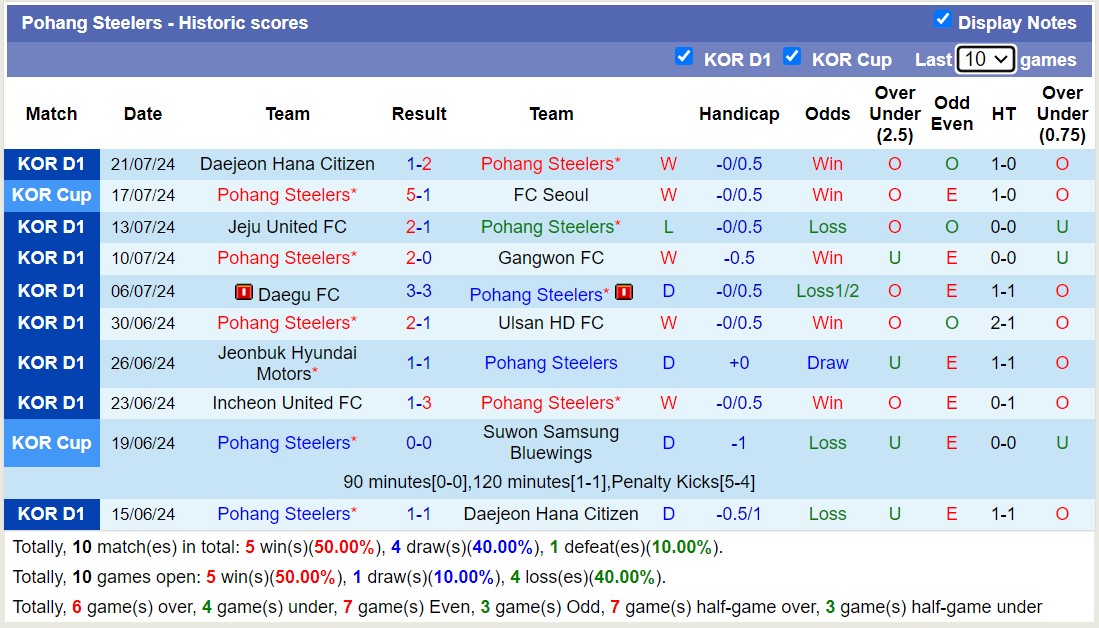
Task: Click the penalty kicks note row
Action: (549, 482)
